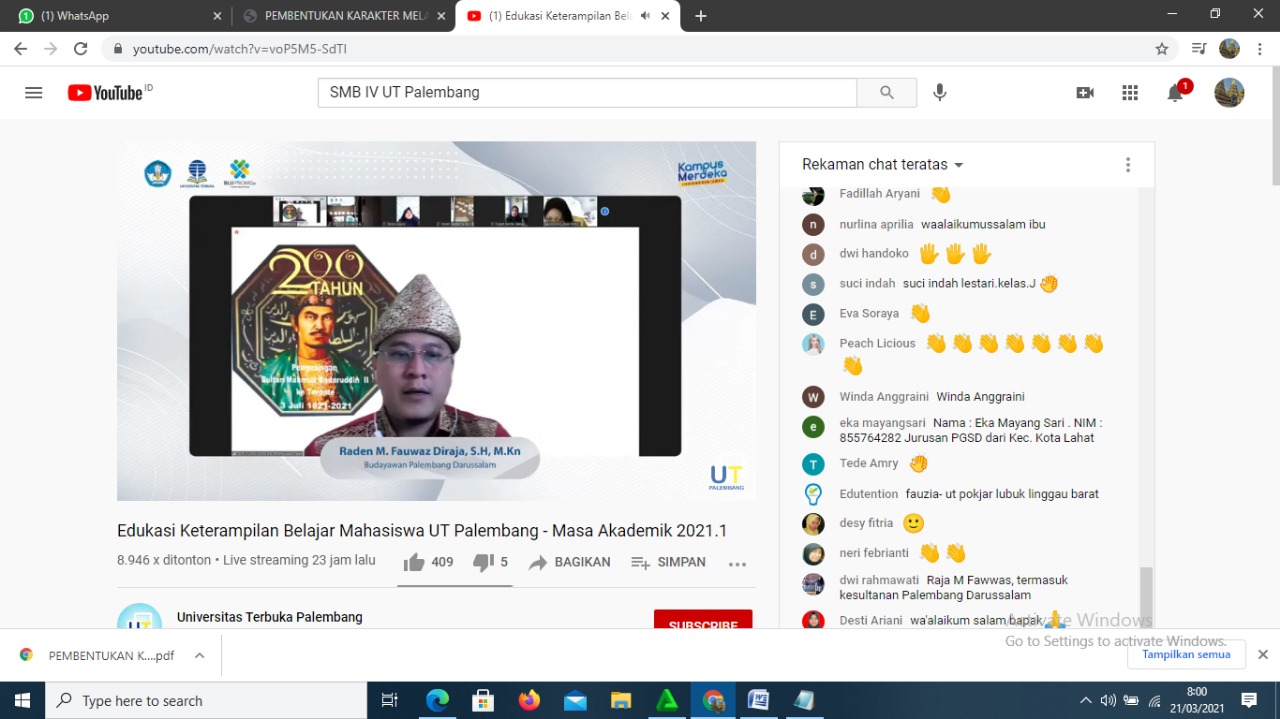Open the chat three-dot options menu

click(1128, 165)
